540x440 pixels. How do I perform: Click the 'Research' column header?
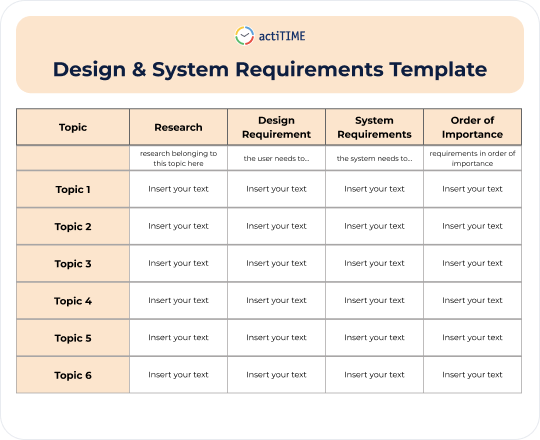coord(178,127)
